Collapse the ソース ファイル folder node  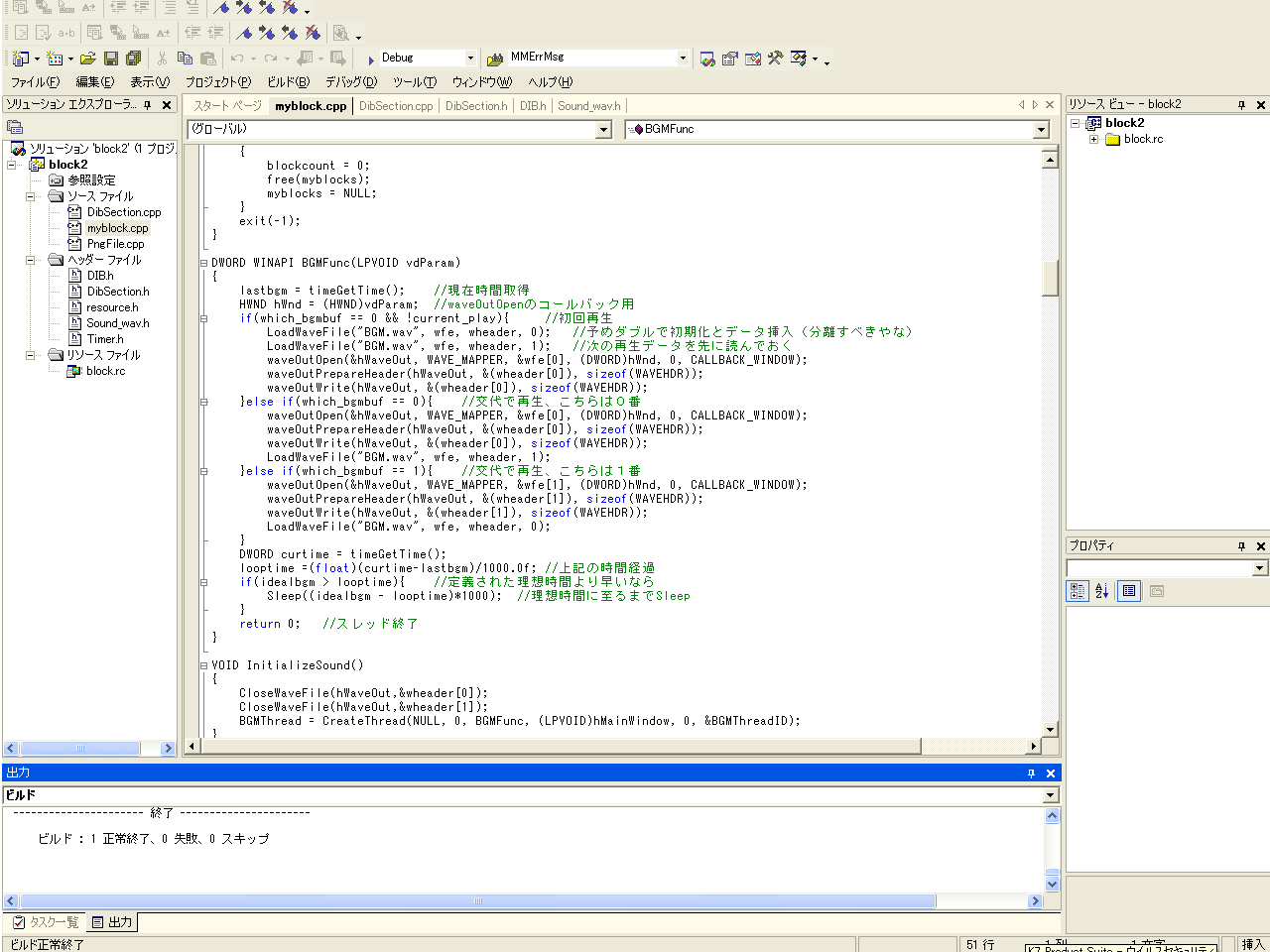(x=31, y=196)
